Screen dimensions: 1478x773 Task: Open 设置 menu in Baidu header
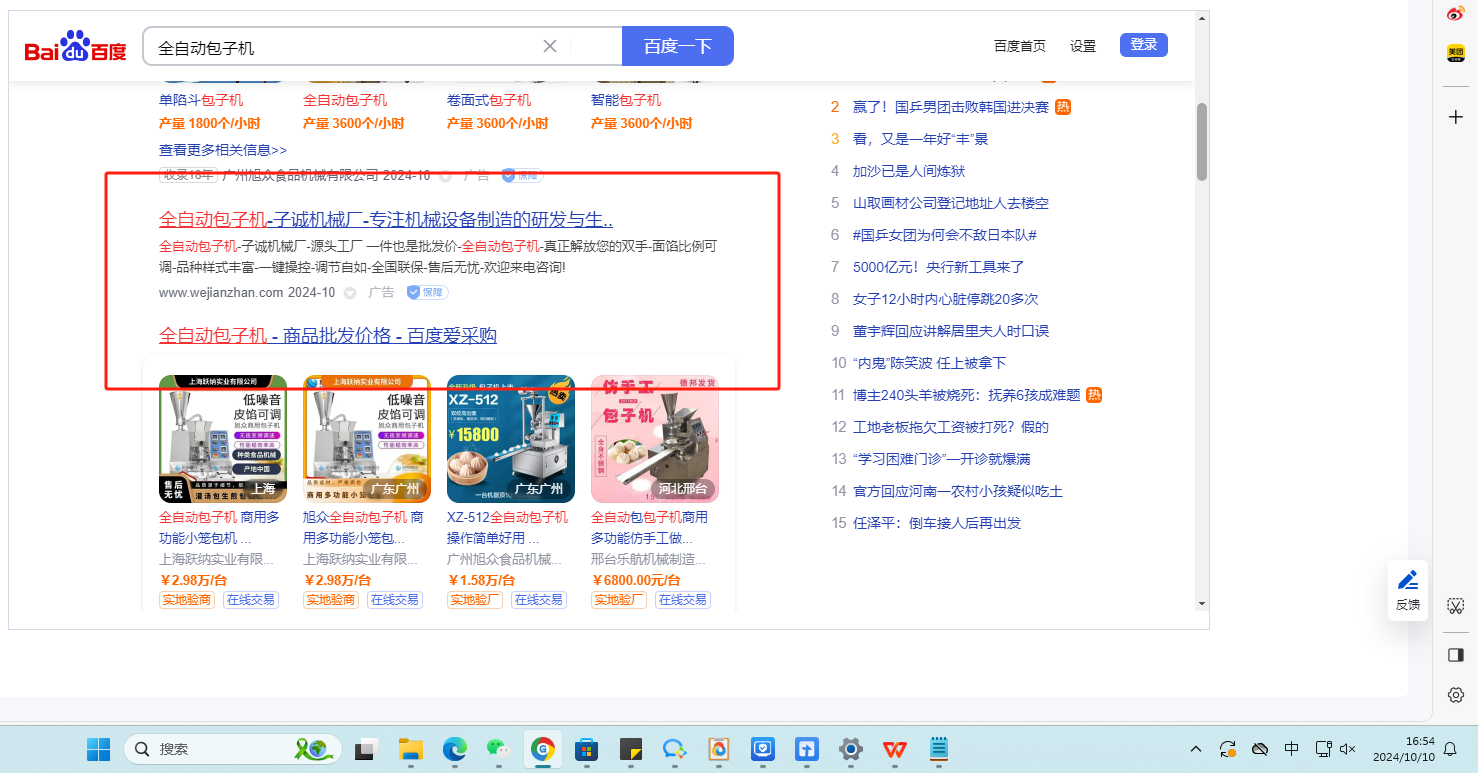point(1083,46)
